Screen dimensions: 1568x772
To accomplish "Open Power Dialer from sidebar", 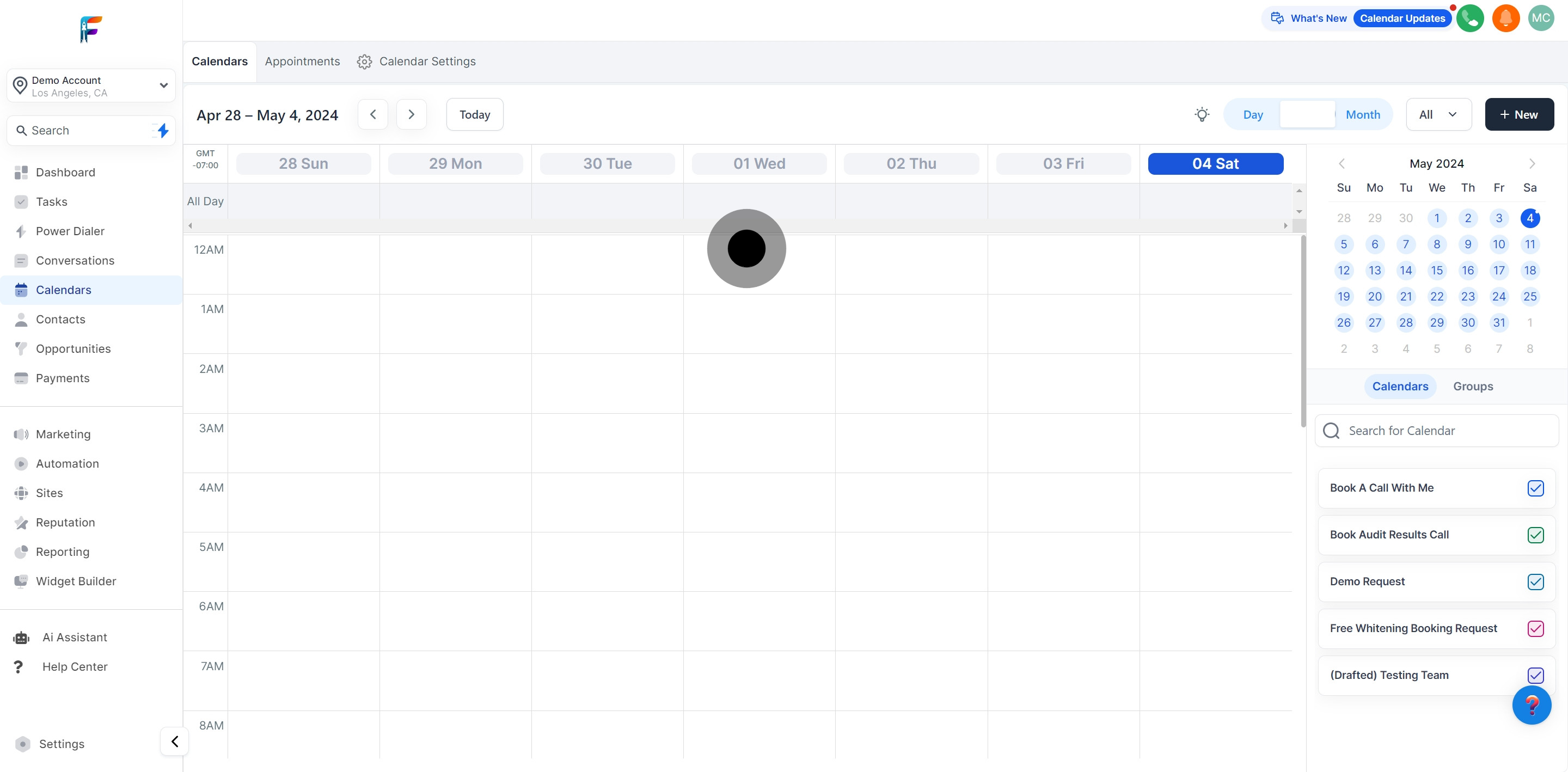I will click(70, 231).
